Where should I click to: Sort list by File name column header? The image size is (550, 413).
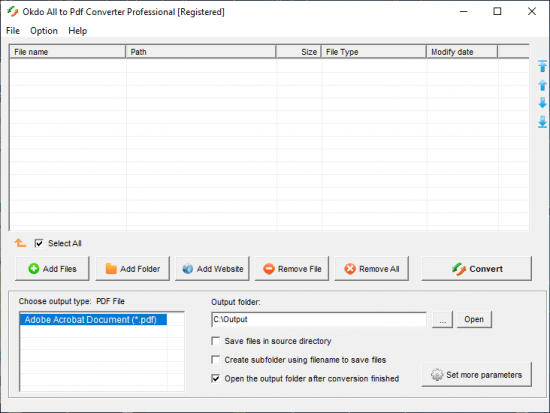click(67, 52)
